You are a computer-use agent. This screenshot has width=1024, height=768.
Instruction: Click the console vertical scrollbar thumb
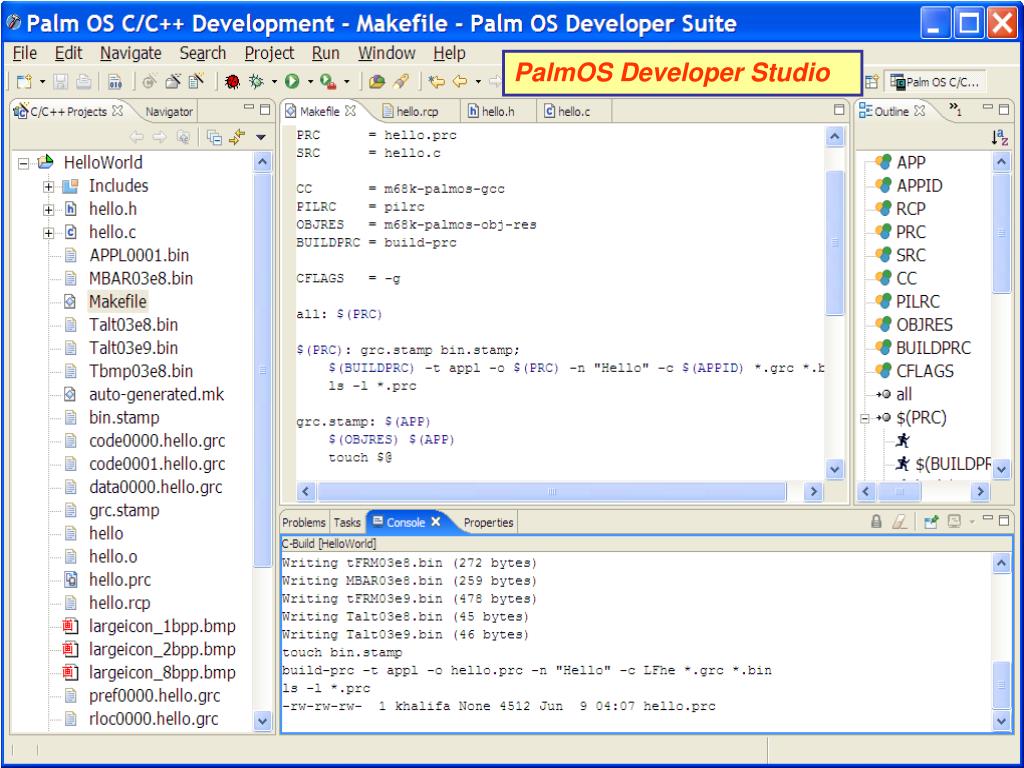[1002, 685]
